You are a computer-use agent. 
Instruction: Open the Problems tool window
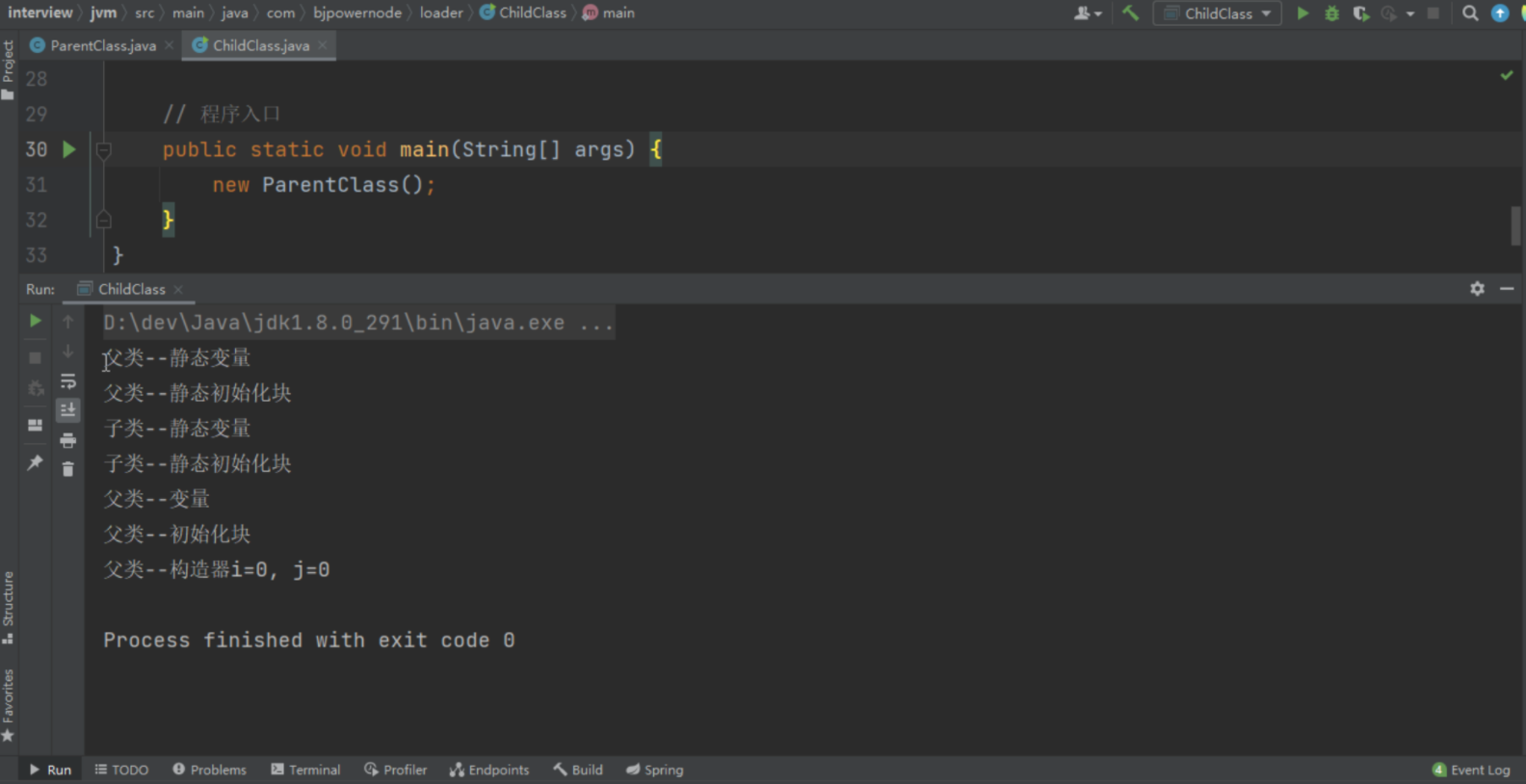click(209, 770)
